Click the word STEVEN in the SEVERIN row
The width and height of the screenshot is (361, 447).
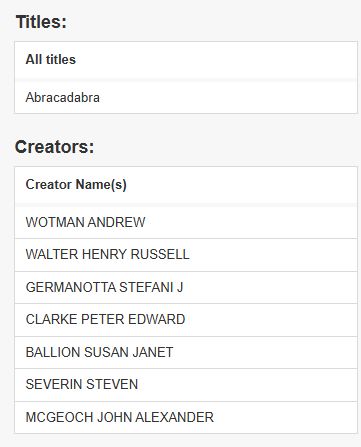tap(112, 384)
